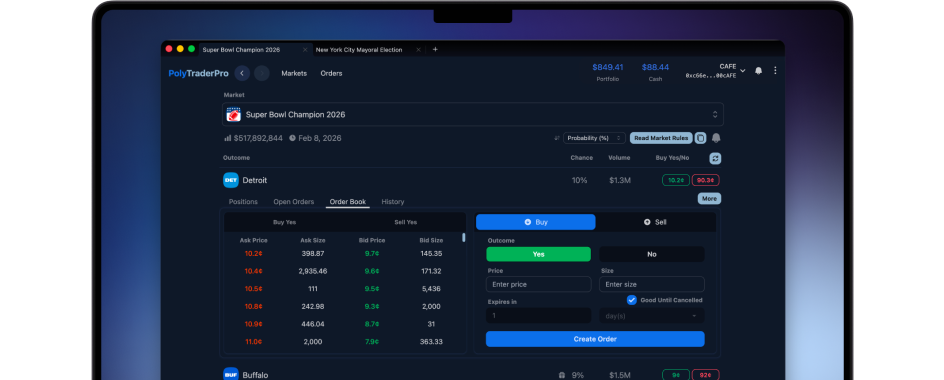Select the No outcome
944x380 pixels.
point(652,254)
